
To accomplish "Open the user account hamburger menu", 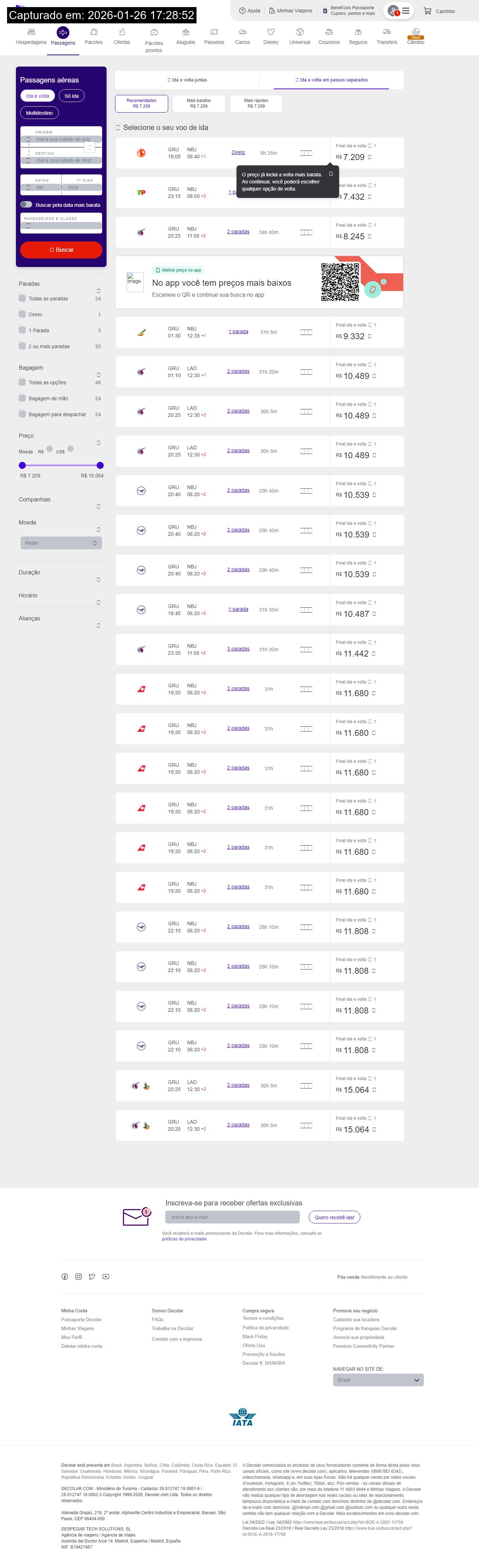I will coord(405,11).
